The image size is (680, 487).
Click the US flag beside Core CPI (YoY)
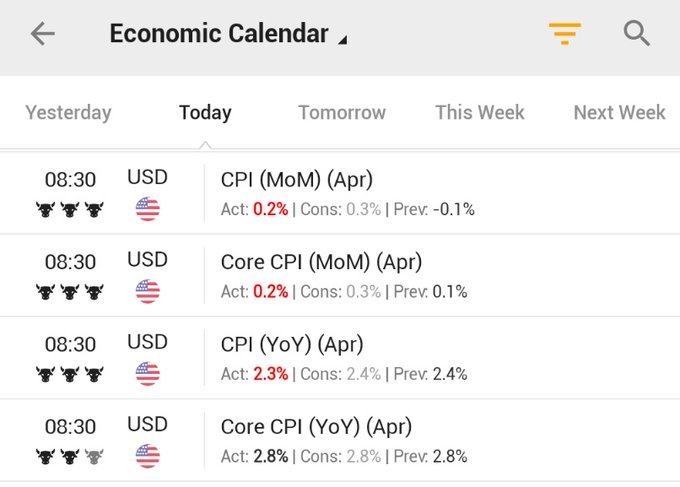point(147,456)
